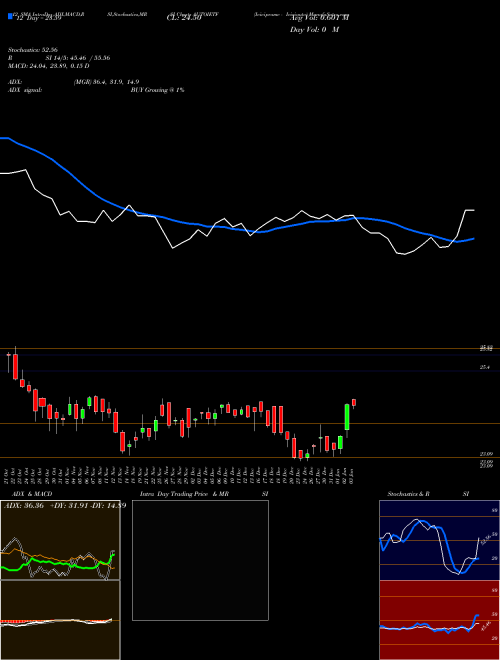
Task: Click the blue Stochastics chart panel
Action: click(x=439, y=540)
